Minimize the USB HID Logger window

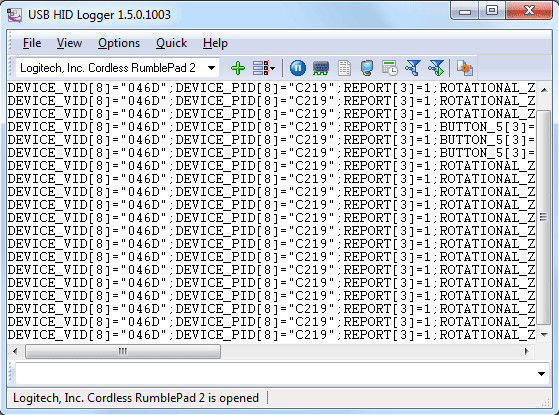tap(465, 11)
